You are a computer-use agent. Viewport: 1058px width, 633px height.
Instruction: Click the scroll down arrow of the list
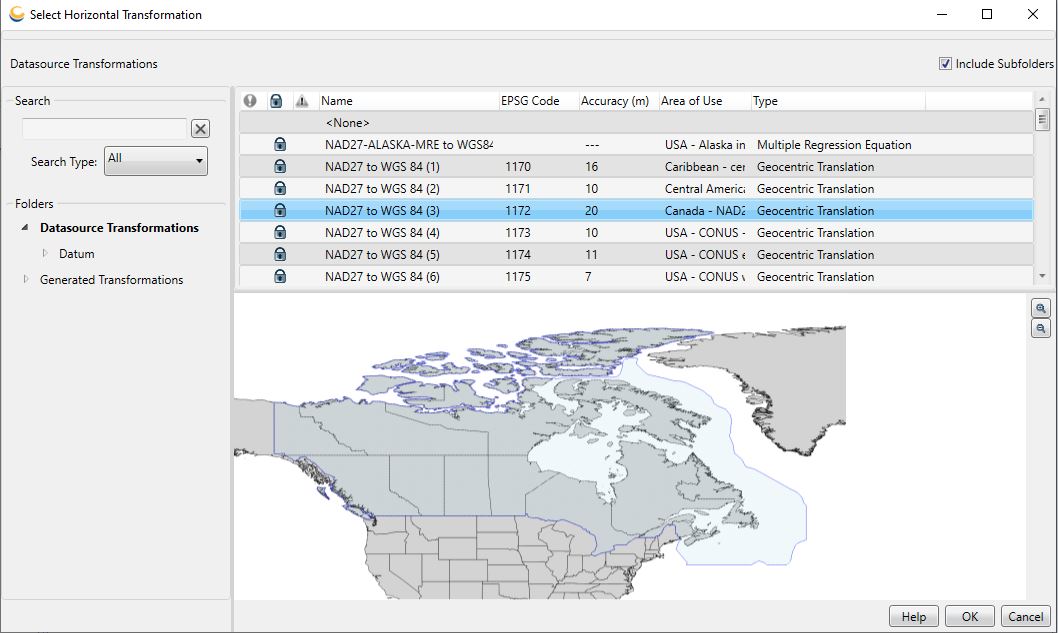click(1042, 275)
